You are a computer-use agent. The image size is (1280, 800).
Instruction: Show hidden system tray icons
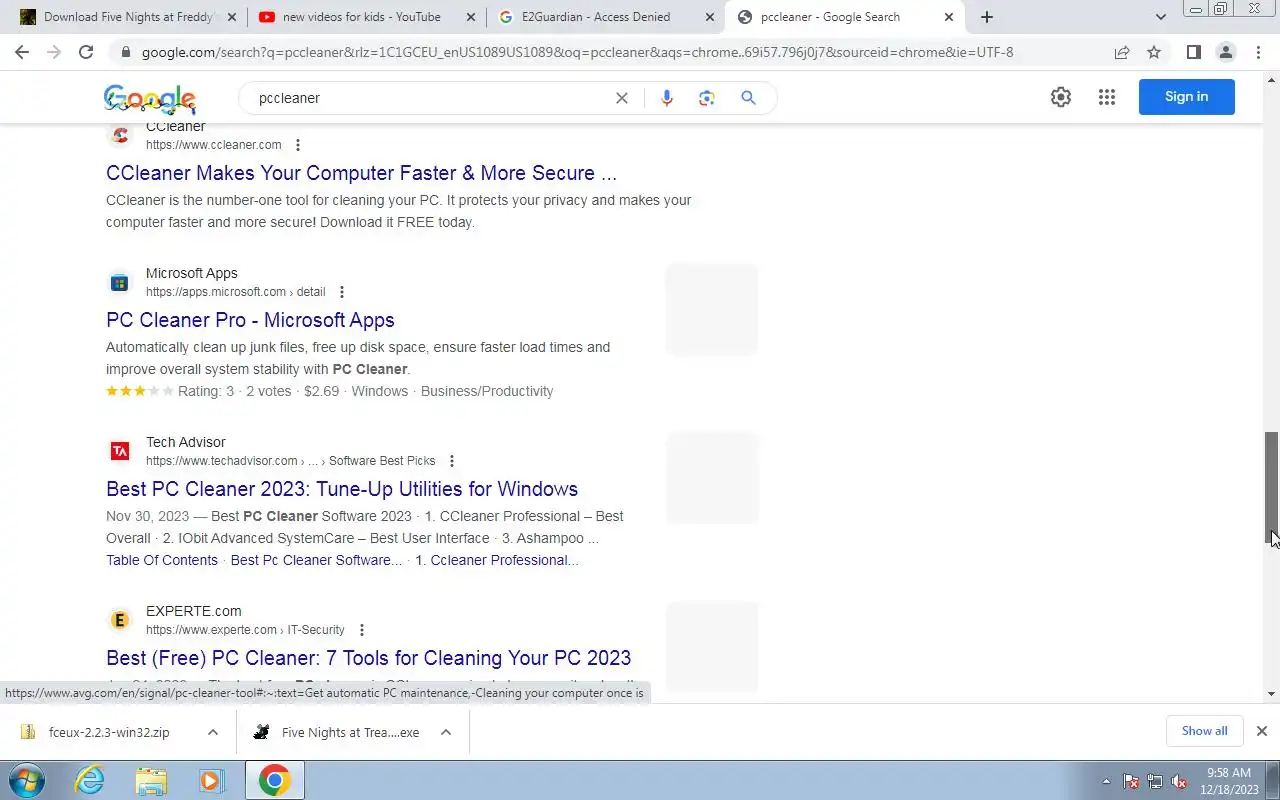click(1106, 781)
